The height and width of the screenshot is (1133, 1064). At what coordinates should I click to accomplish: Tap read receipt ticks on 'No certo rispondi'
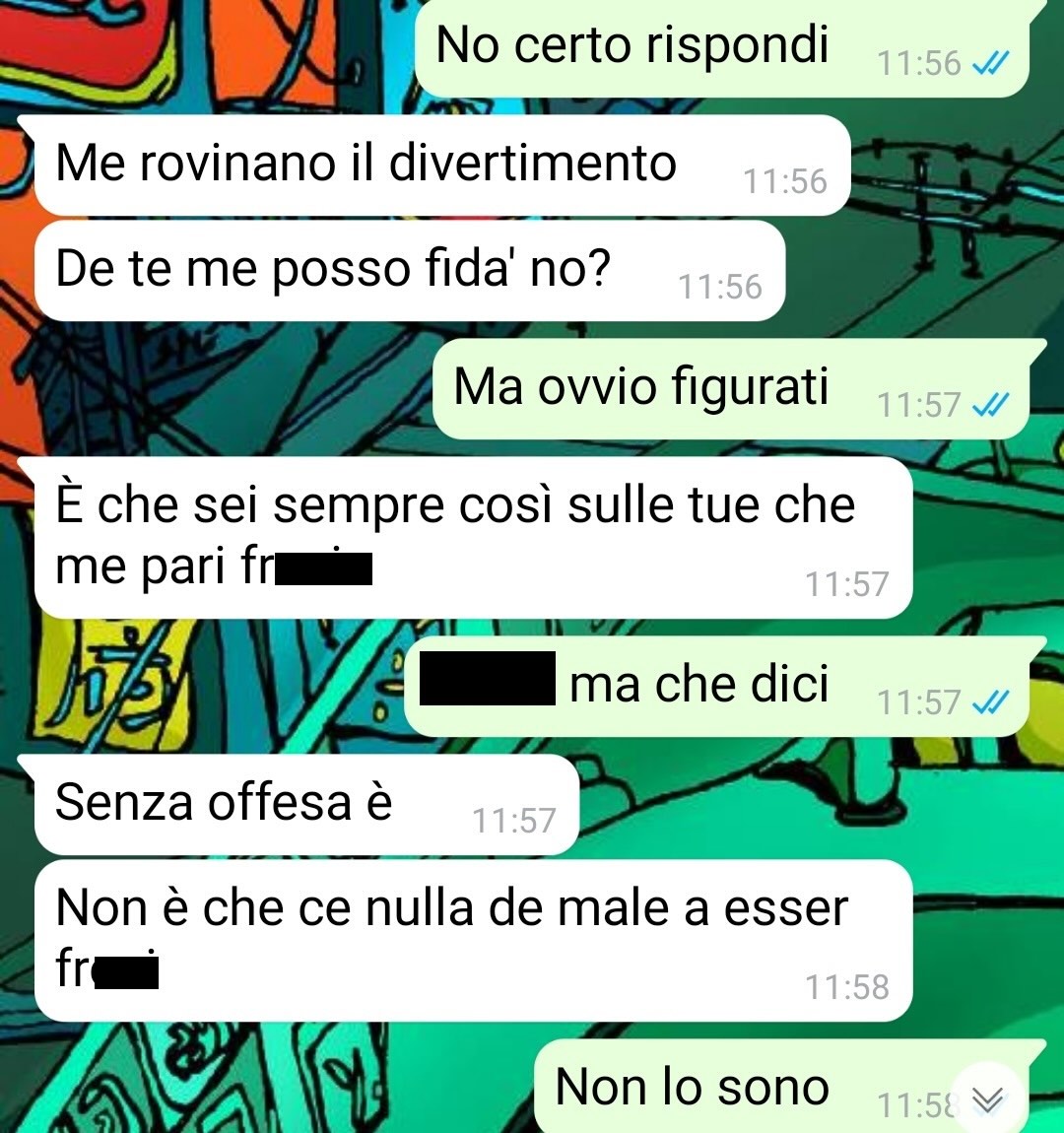990,65
